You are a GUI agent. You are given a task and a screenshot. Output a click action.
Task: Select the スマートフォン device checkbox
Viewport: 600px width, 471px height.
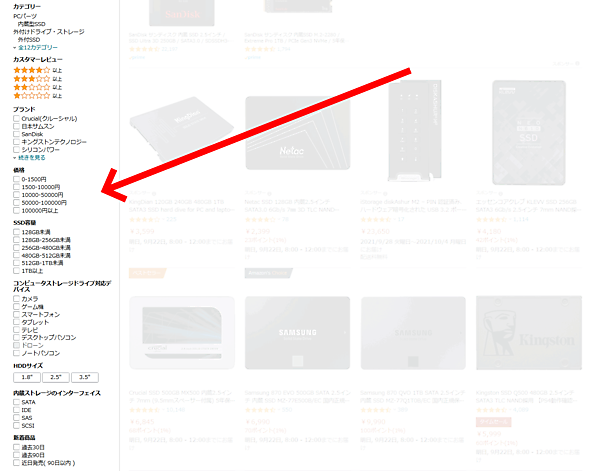(16, 315)
